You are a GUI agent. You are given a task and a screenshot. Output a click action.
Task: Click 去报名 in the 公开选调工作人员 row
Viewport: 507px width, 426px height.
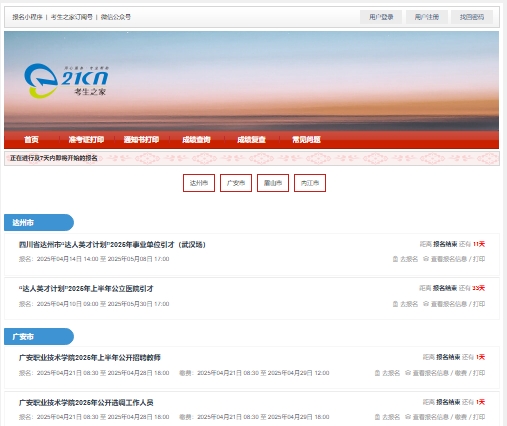[x=387, y=417]
